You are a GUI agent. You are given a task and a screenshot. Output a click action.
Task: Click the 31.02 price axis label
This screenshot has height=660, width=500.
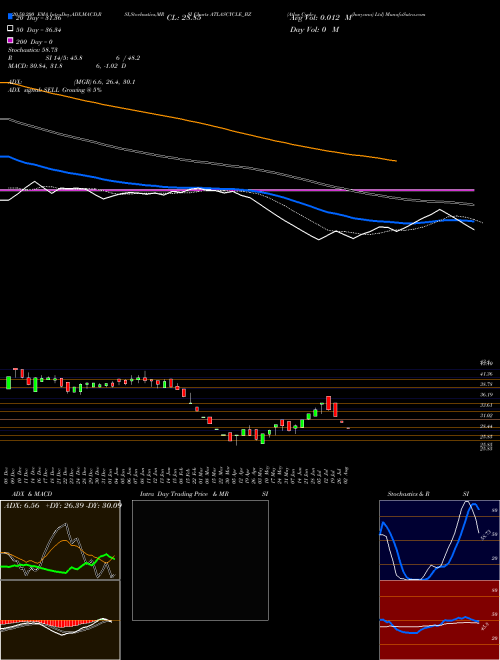(486, 415)
